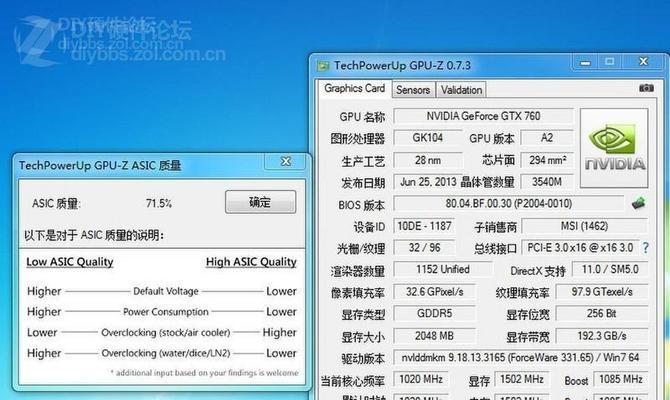Switch to the Sensors tab
Image resolution: width=670 pixels, height=400 pixels.
coord(413,90)
